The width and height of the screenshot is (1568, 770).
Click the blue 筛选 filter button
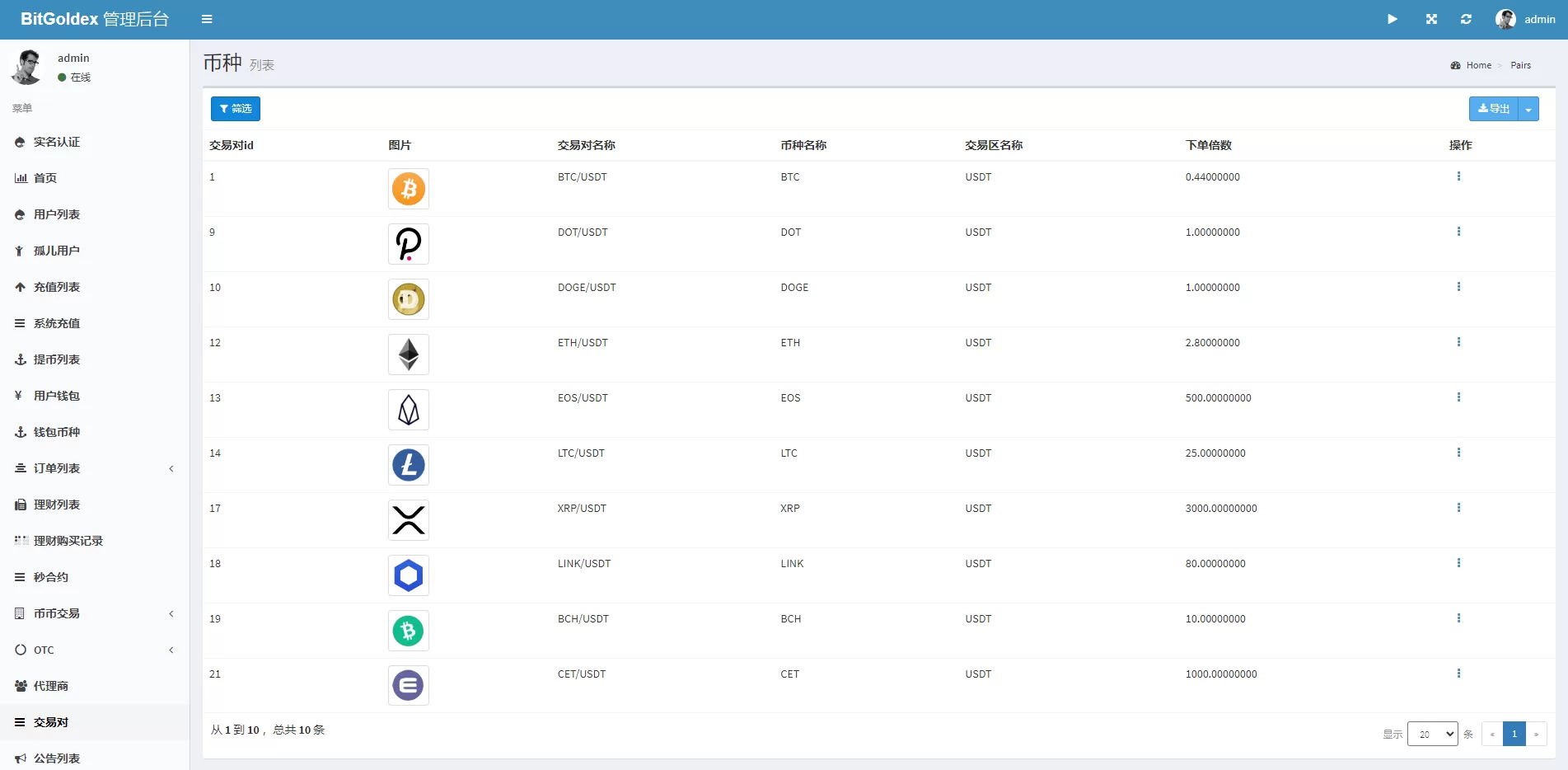point(236,109)
